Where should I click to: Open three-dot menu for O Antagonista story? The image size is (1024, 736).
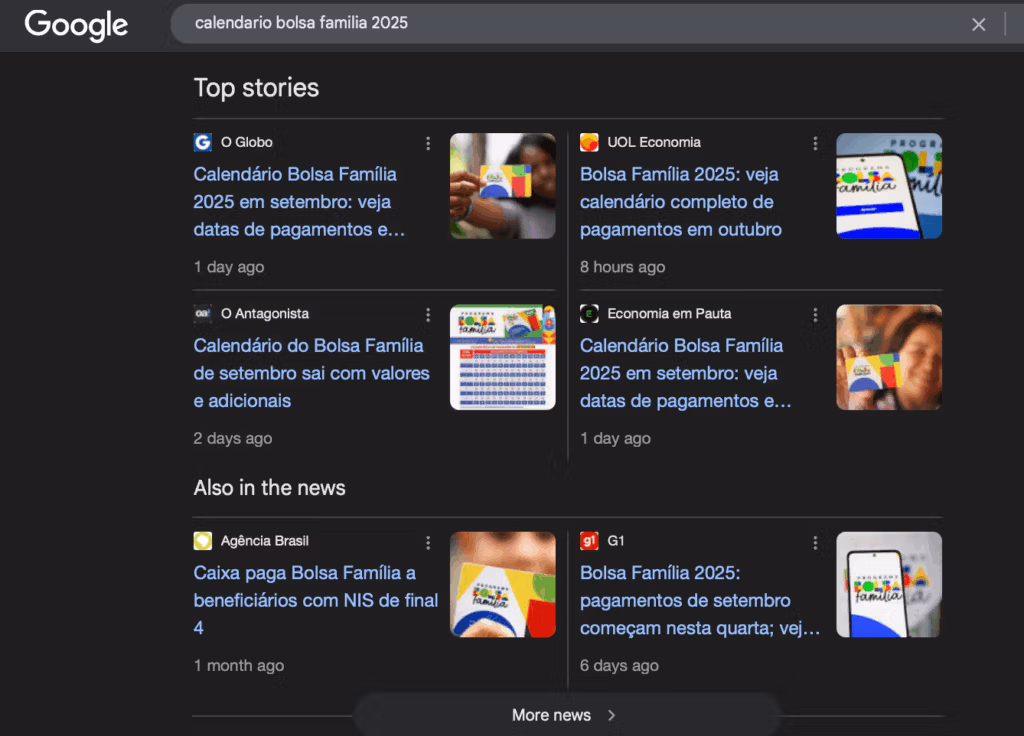click(x=428, y=314)
